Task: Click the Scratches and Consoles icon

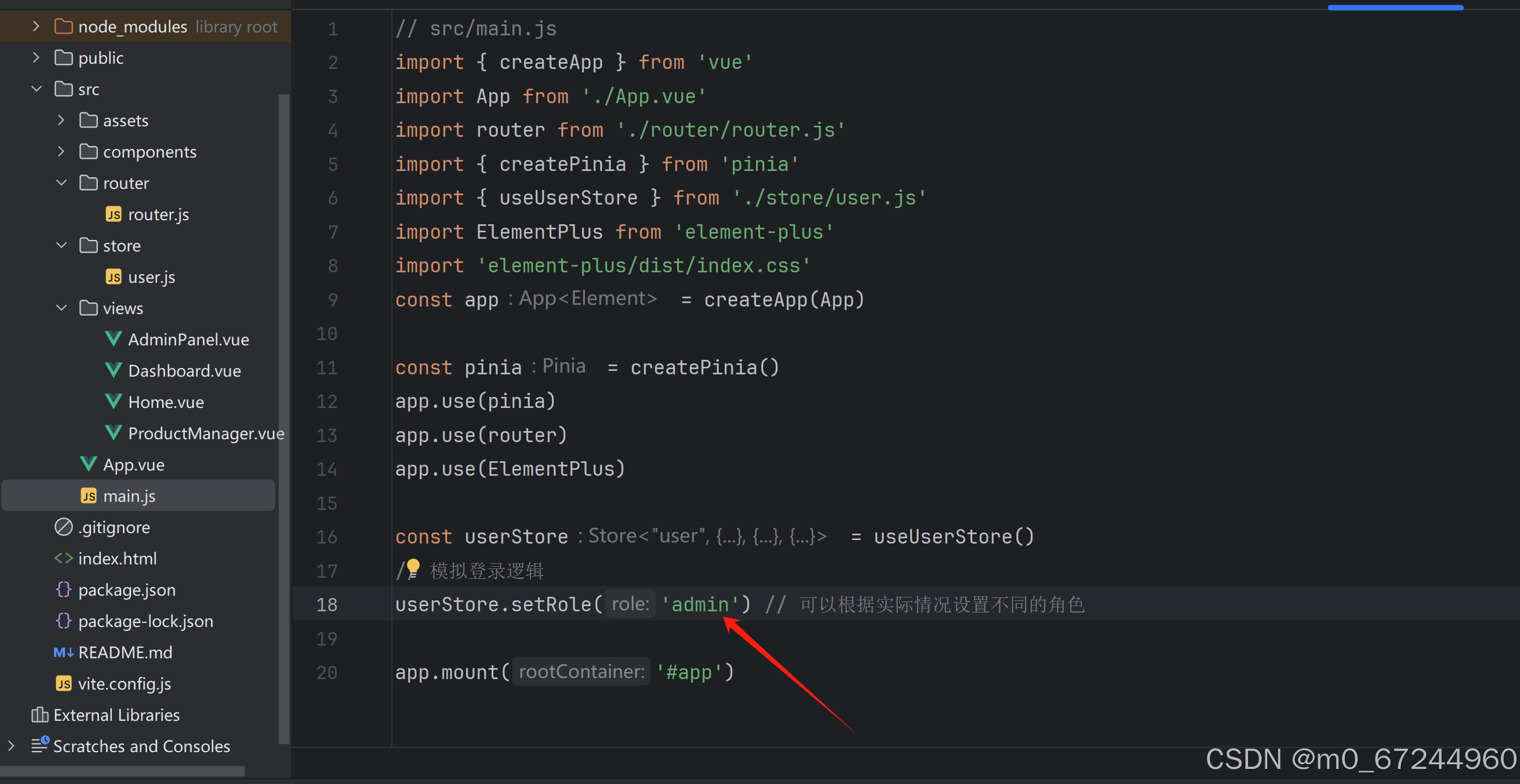Action: 39,745
